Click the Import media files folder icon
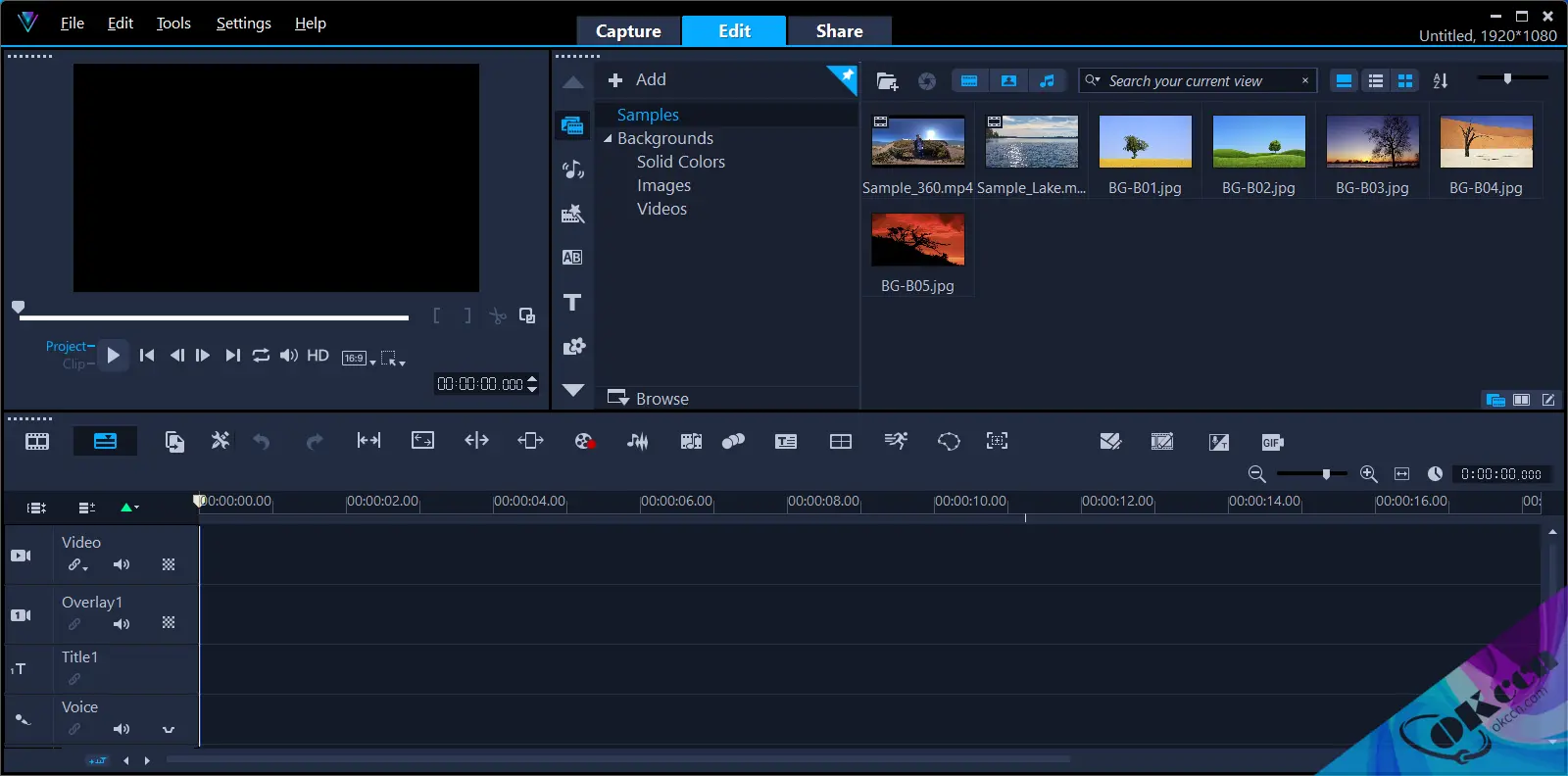This screenshot has width=1568, height=776. [x=887, y=81]
